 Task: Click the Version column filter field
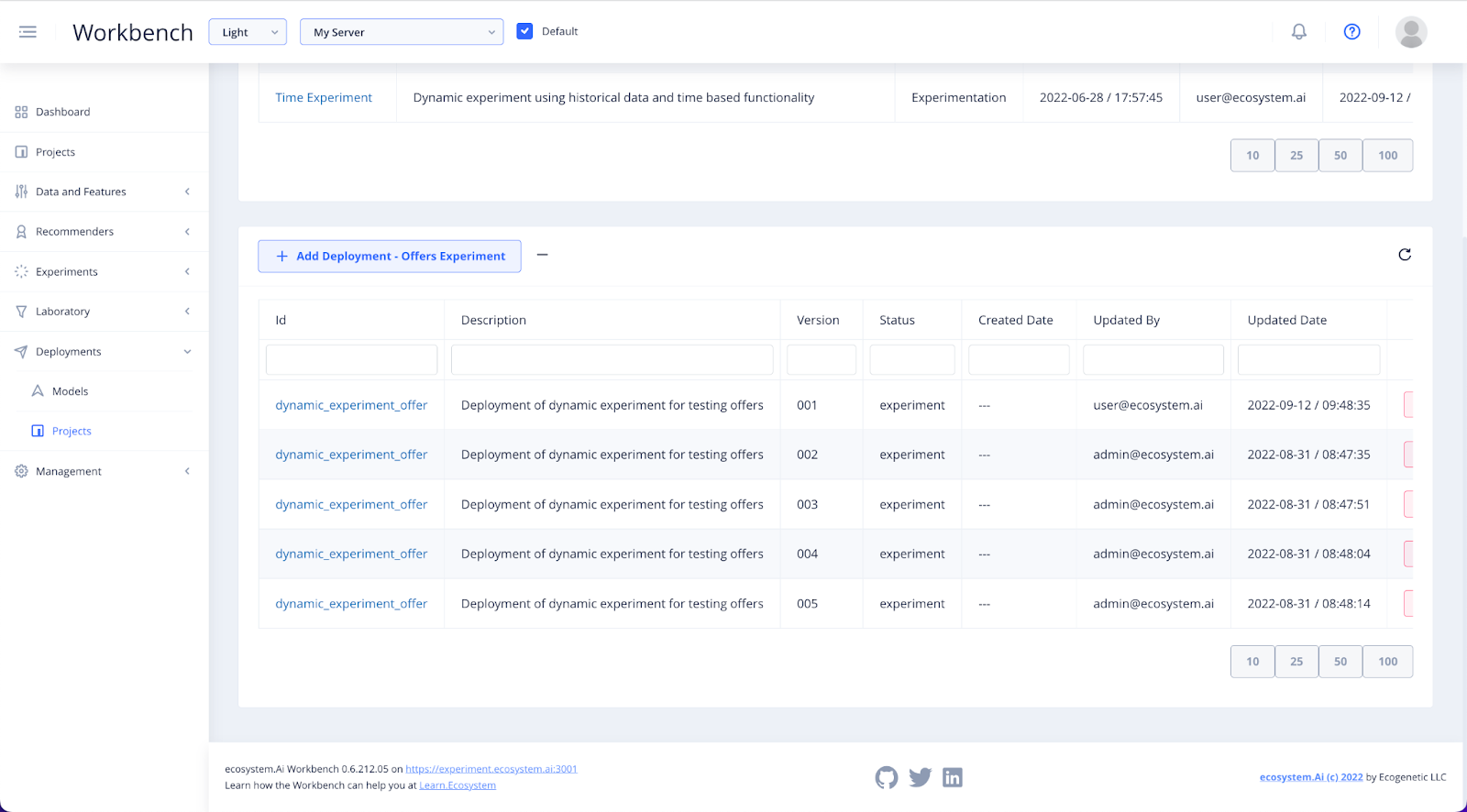click(x=822, y=360)
